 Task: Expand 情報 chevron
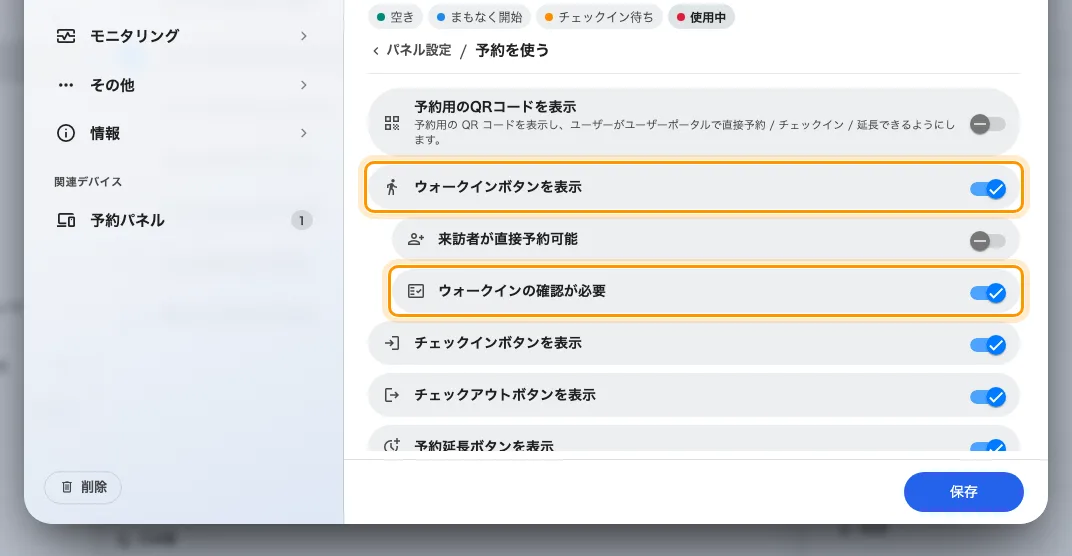click(x=304, y=133)
